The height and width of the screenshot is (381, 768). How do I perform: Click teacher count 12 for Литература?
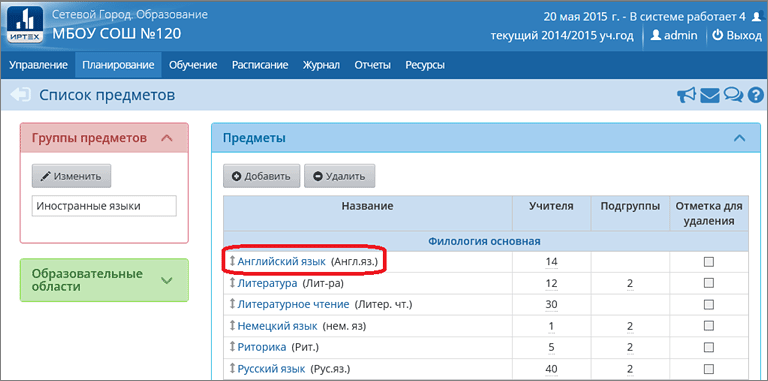(552, 283)
